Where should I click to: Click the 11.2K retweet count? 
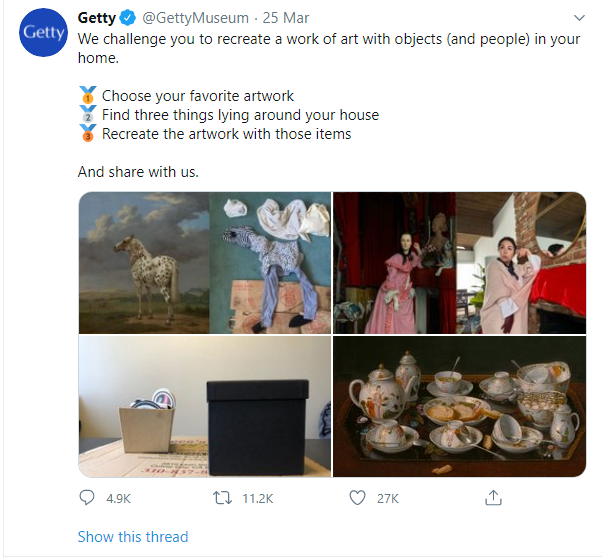tap(258, 497)
